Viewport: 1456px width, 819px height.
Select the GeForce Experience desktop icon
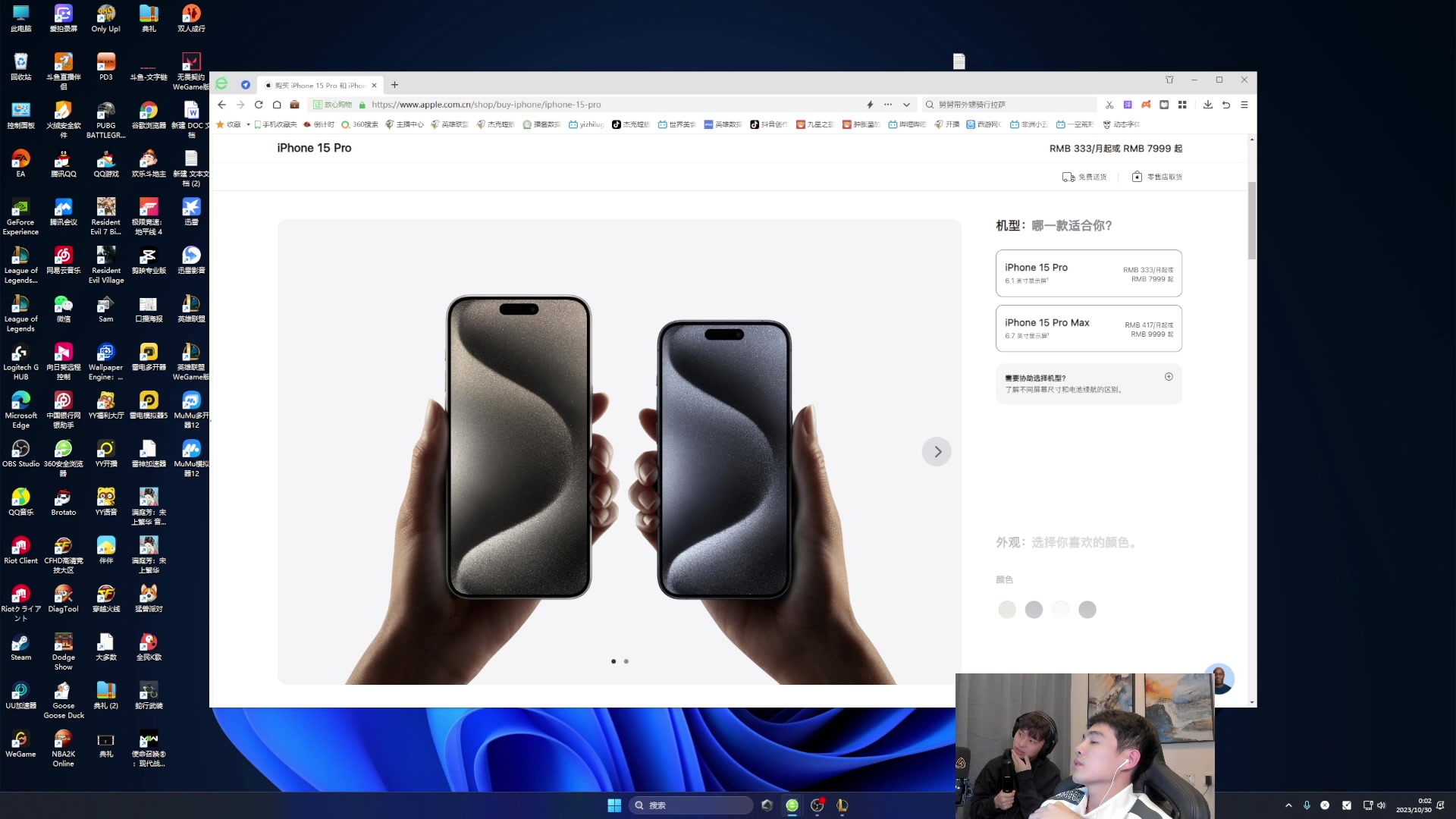click(x=21, y=217)
